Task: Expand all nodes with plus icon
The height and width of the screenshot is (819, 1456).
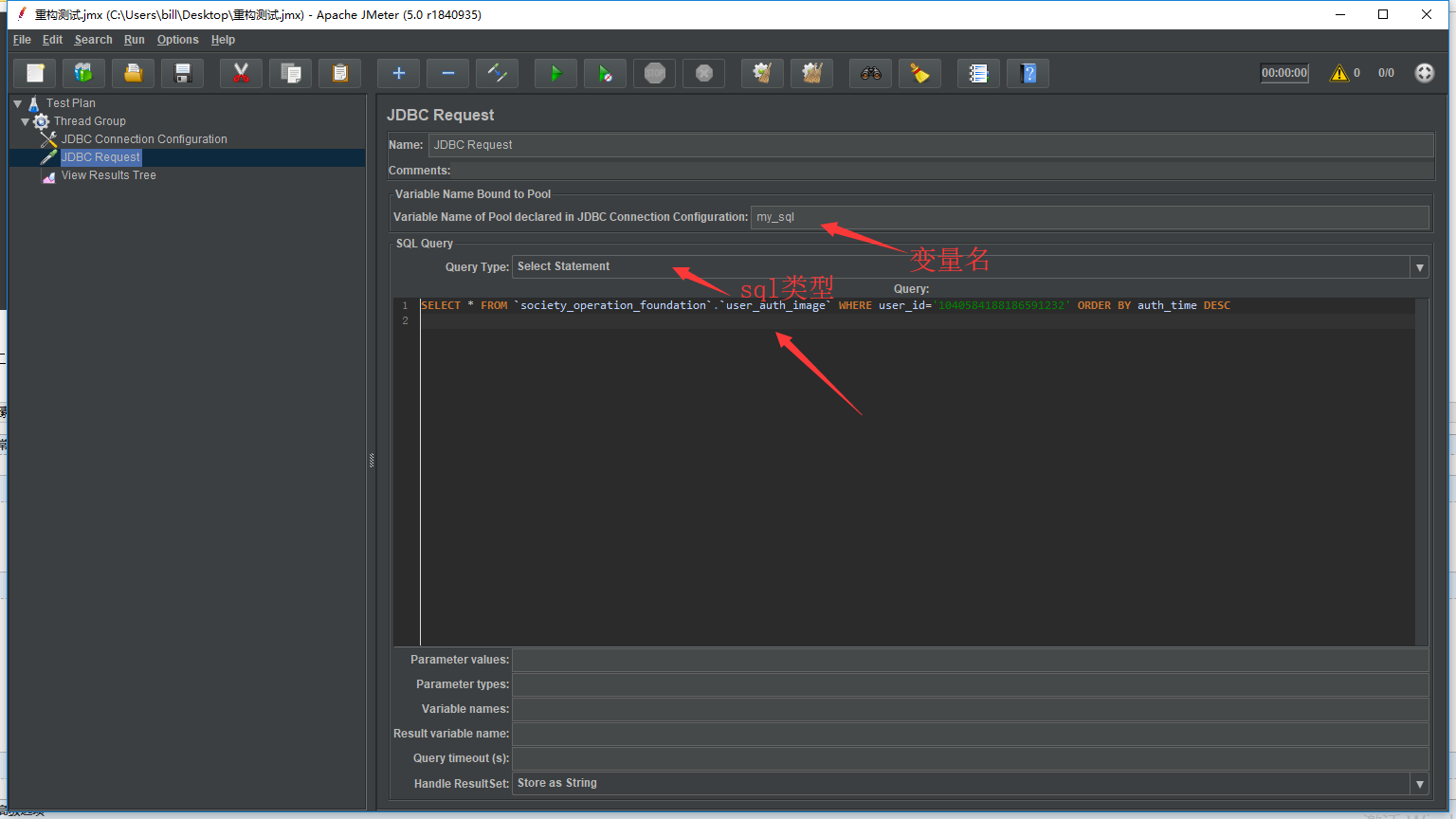Action: click(x=399, y=73)
